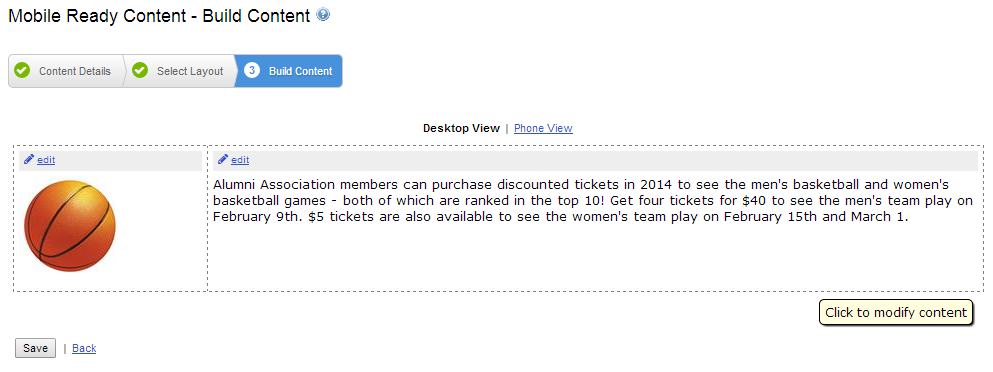The height and width of the screenshot is (372, 993).
Task: Click the gray edit bar of the image block
Action: pyautogui.click(x=110, y=160)
